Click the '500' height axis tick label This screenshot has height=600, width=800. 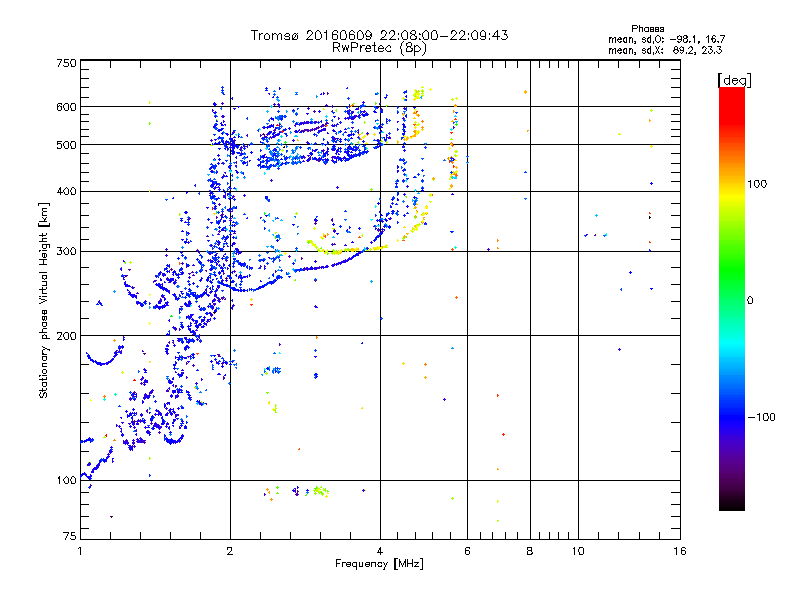coord(66,145)
